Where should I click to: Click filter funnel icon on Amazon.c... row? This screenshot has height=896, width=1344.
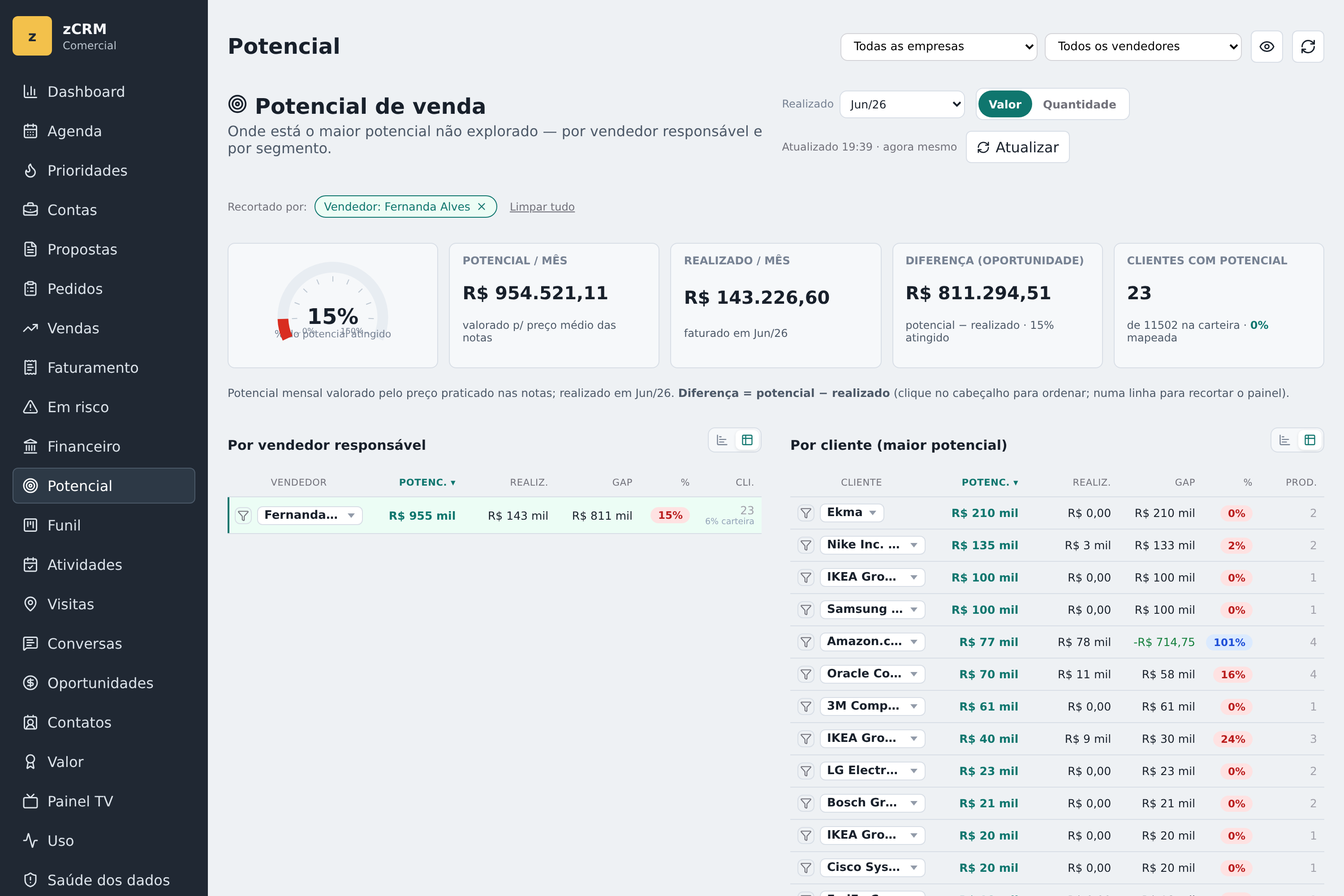[806, 642]
